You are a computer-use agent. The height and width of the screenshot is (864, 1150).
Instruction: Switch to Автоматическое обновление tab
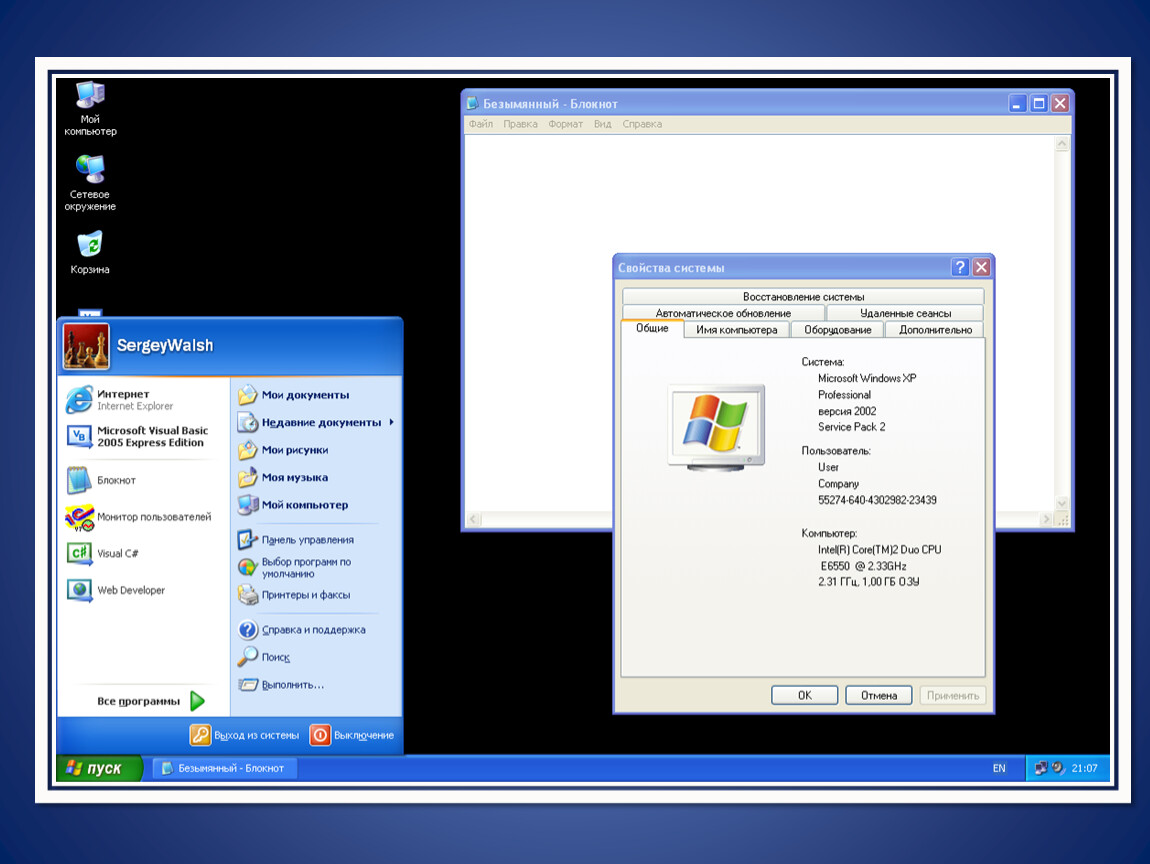click(723, 313)
